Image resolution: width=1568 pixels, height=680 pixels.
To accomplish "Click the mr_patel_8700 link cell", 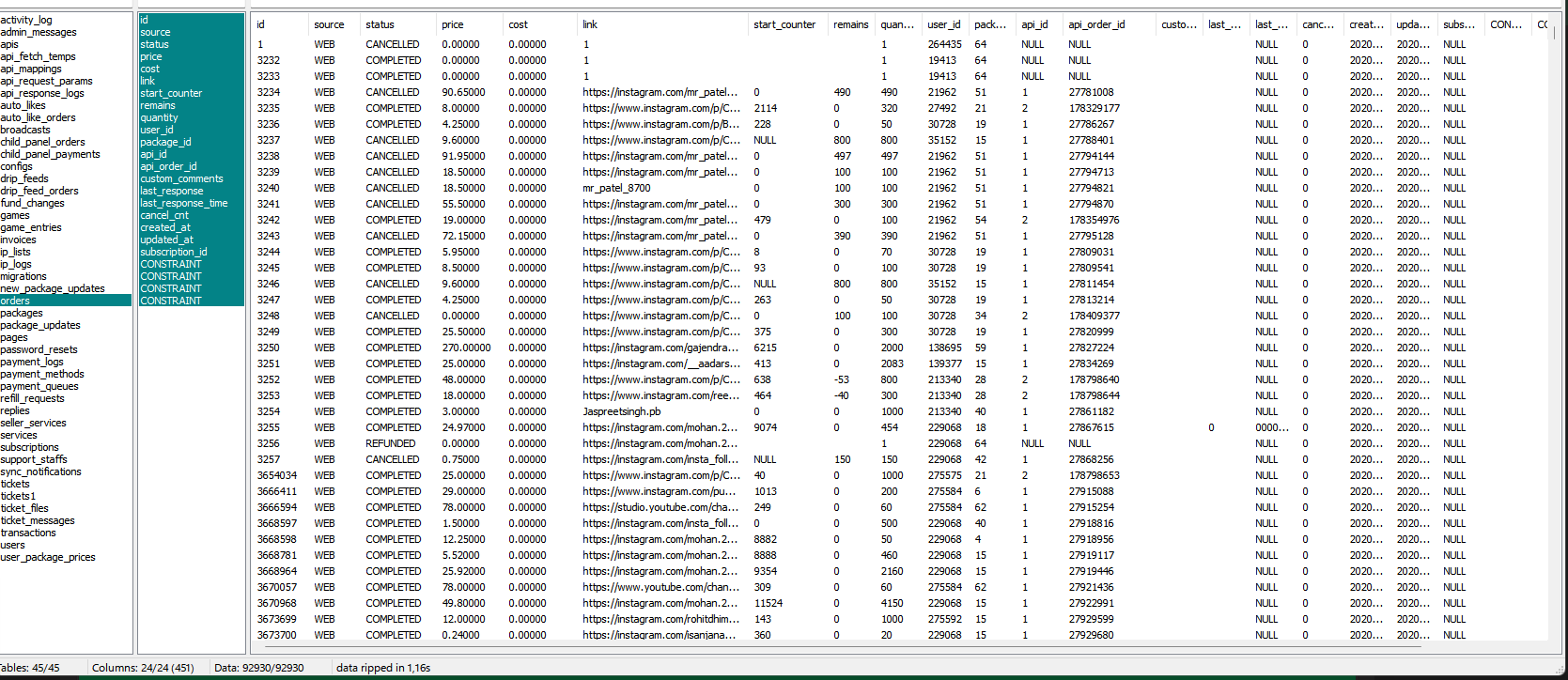I will click(616, 188).
